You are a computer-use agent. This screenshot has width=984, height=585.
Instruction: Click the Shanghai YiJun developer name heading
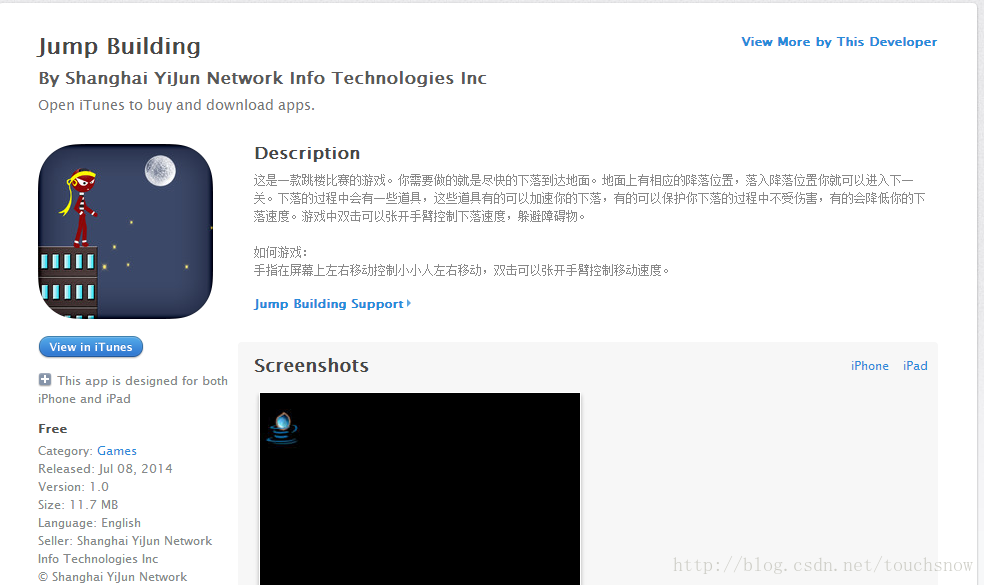click(x=262, y=78)
